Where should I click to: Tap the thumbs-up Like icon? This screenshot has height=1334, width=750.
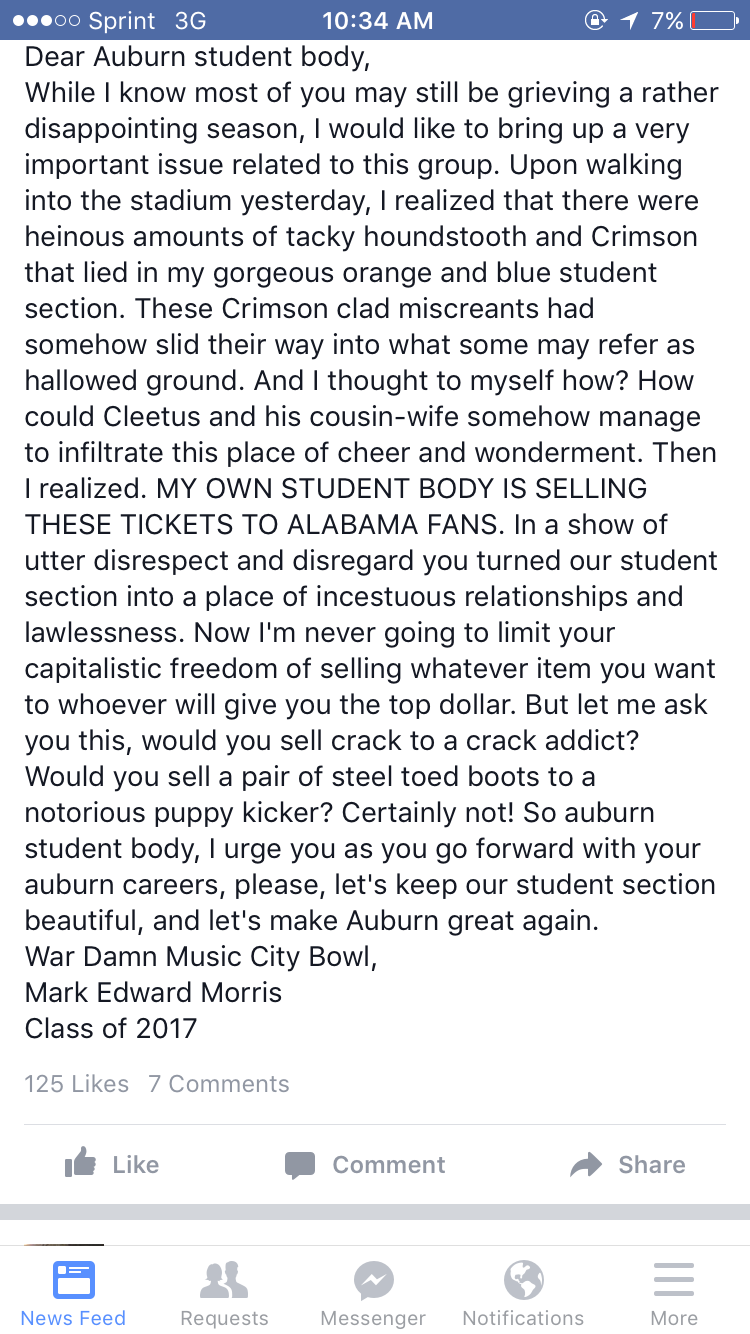pos(80,1163)
